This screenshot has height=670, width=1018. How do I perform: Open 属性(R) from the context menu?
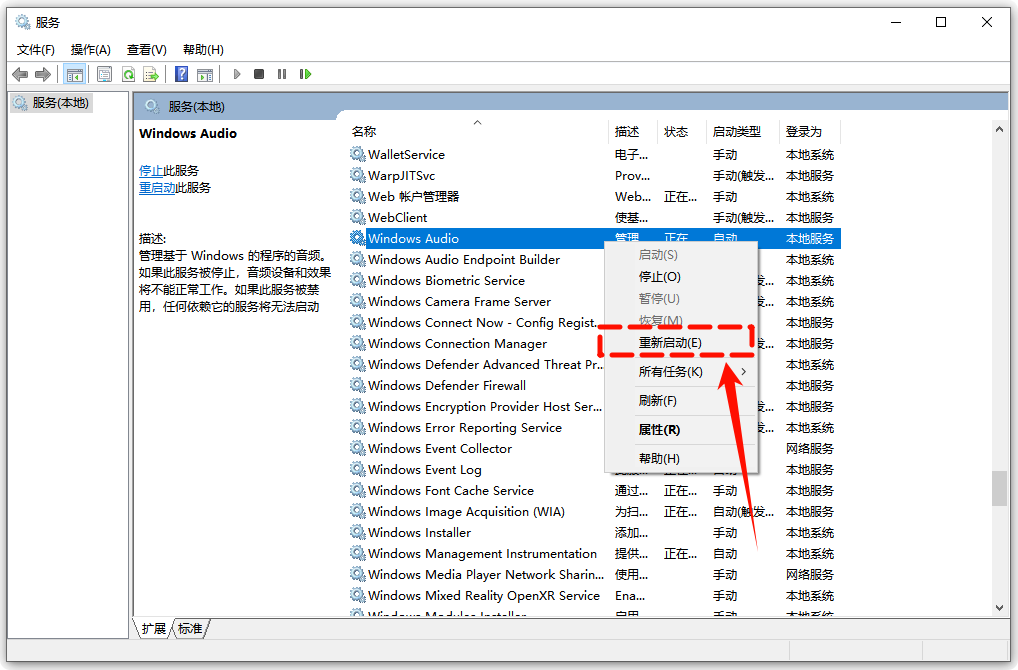pyautogui.click(x=681, y=430)
